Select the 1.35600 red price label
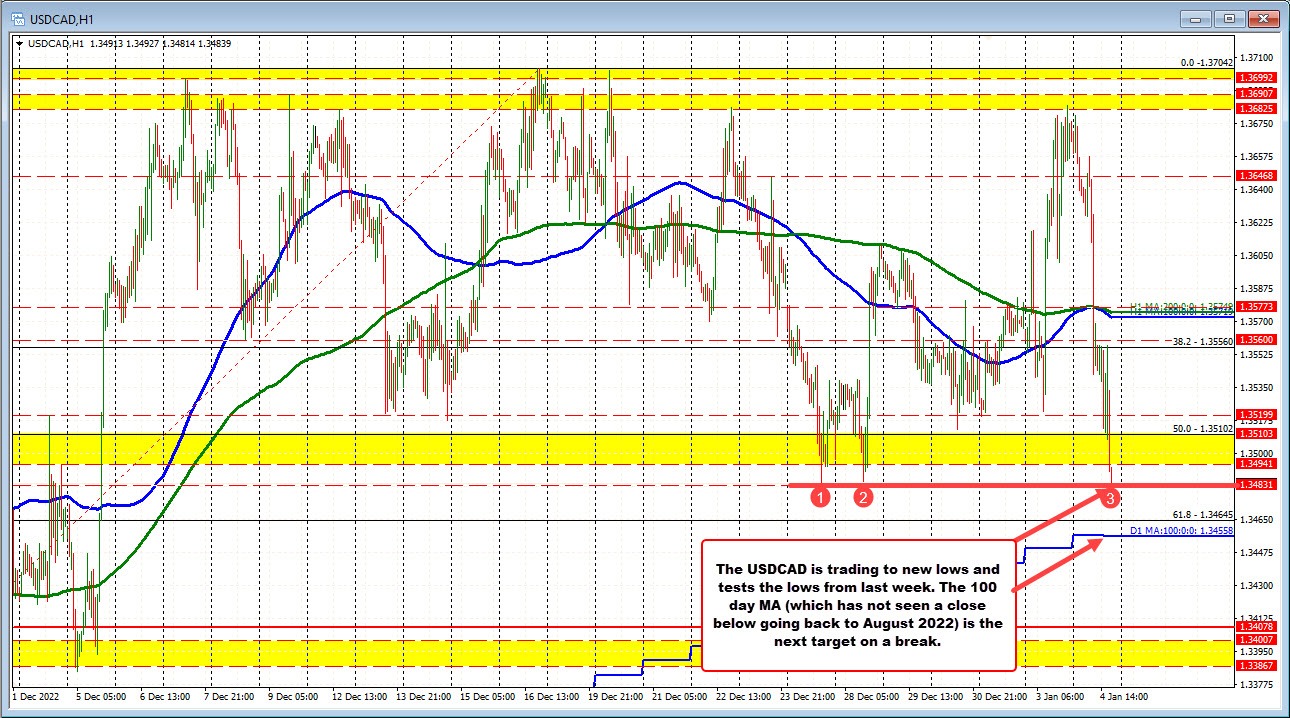 [x=1255, y=339]
